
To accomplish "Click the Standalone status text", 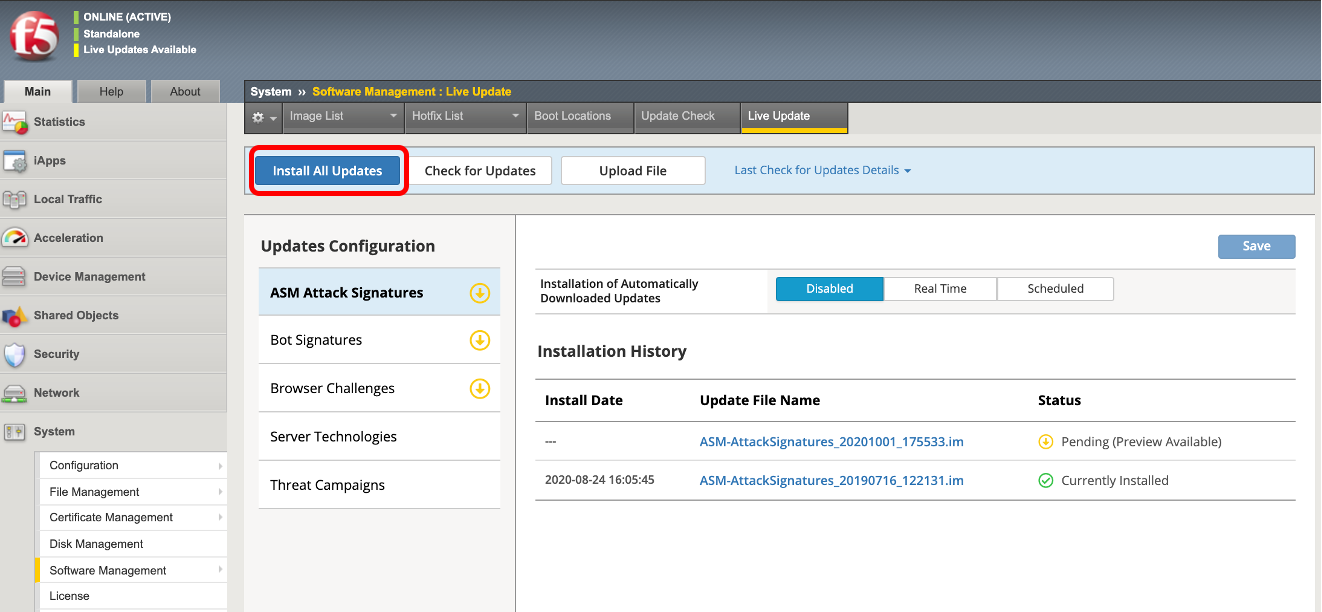I will coord(111,33).
